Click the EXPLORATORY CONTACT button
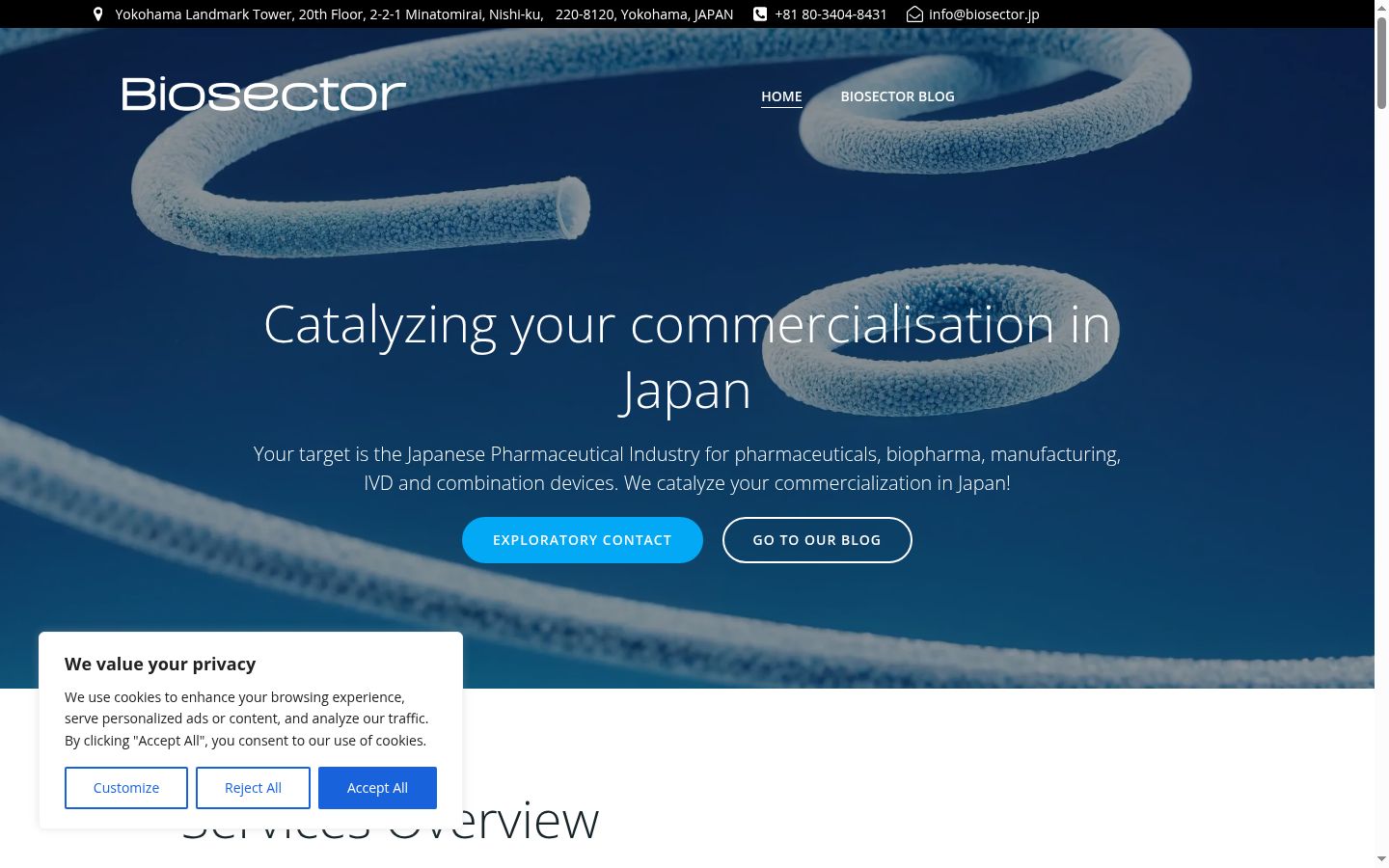 point(583,540)
